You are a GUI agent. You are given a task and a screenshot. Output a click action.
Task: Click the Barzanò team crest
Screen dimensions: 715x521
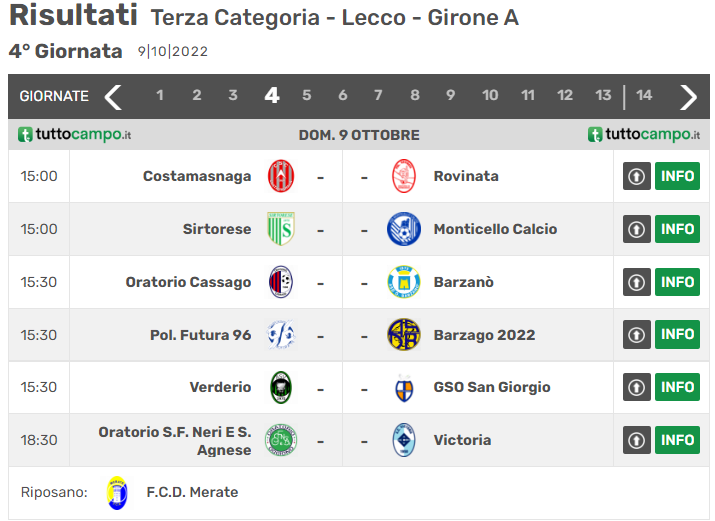pos(404,282)
